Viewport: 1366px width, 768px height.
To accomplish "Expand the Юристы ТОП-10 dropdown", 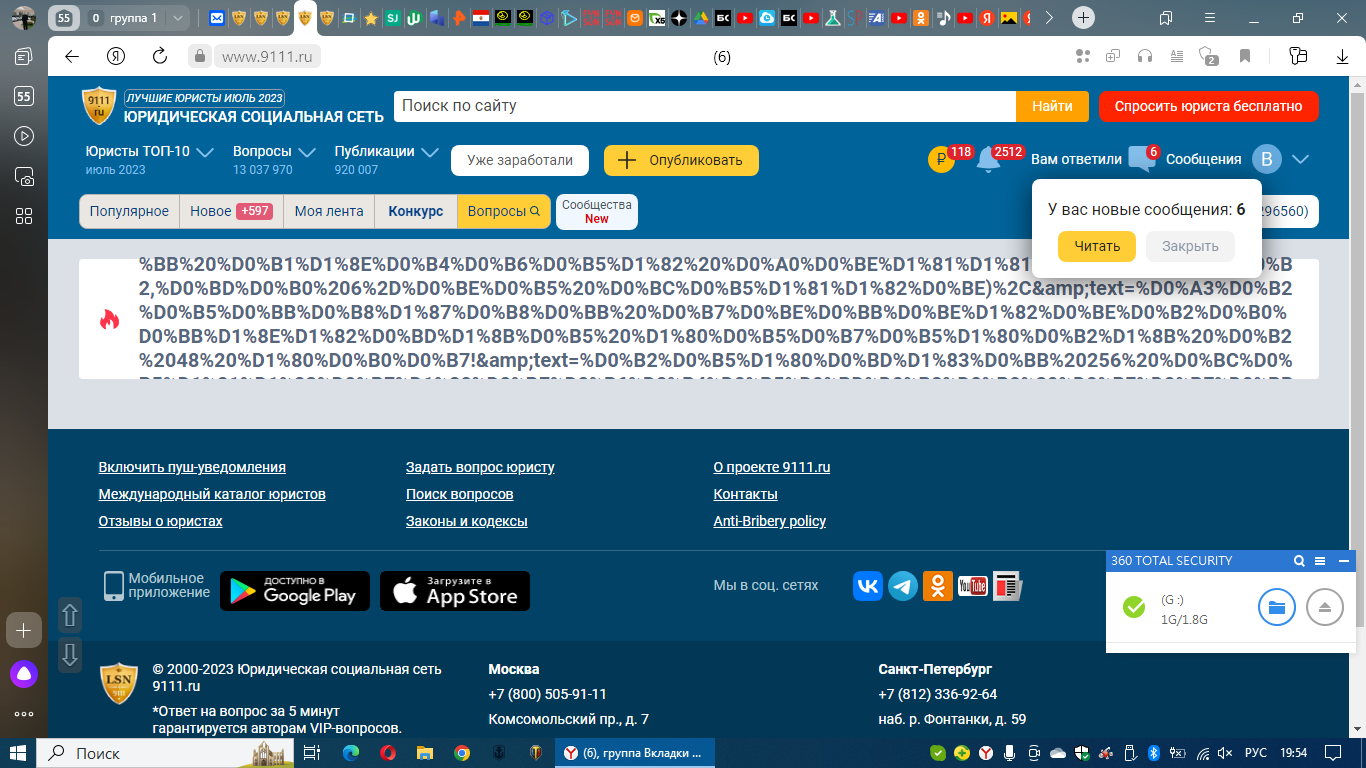I will coord(205,152).
